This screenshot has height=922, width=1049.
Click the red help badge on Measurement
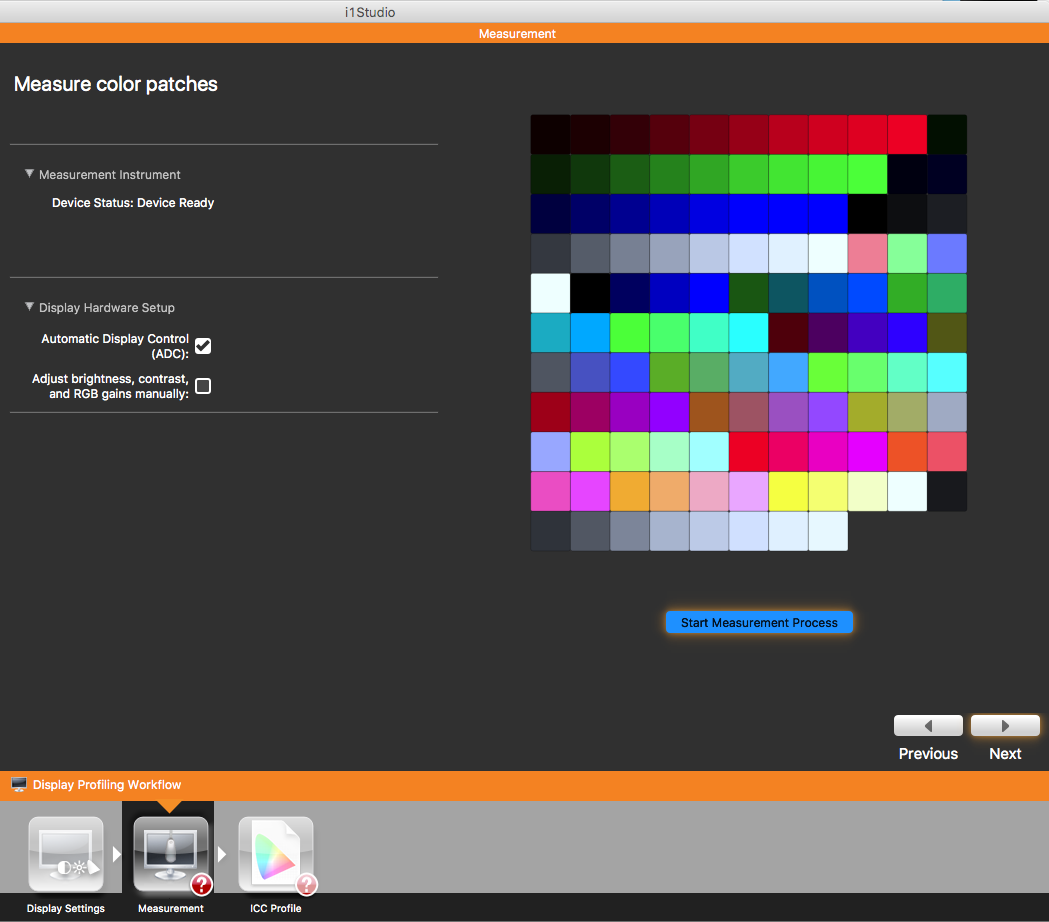tap(201, 884)
